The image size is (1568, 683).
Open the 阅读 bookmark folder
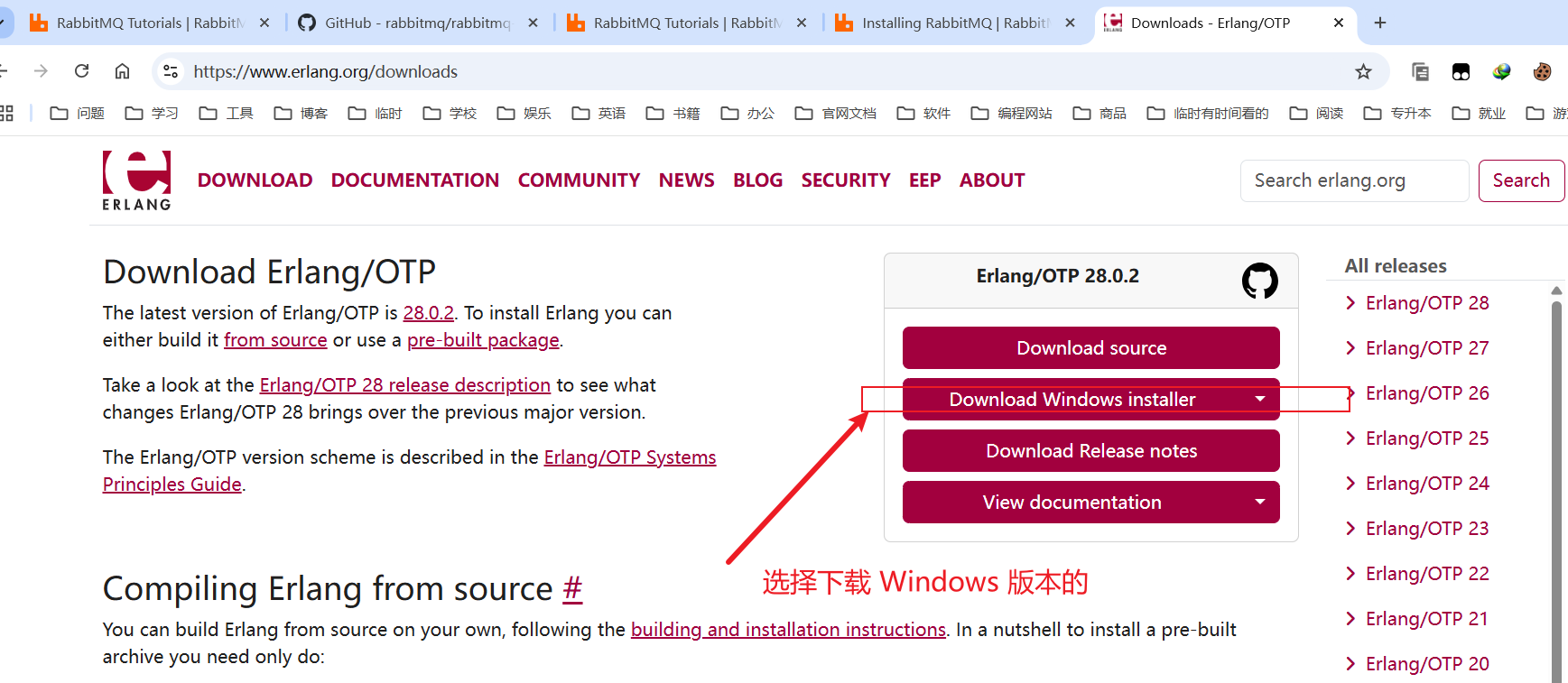point(1316,113)
